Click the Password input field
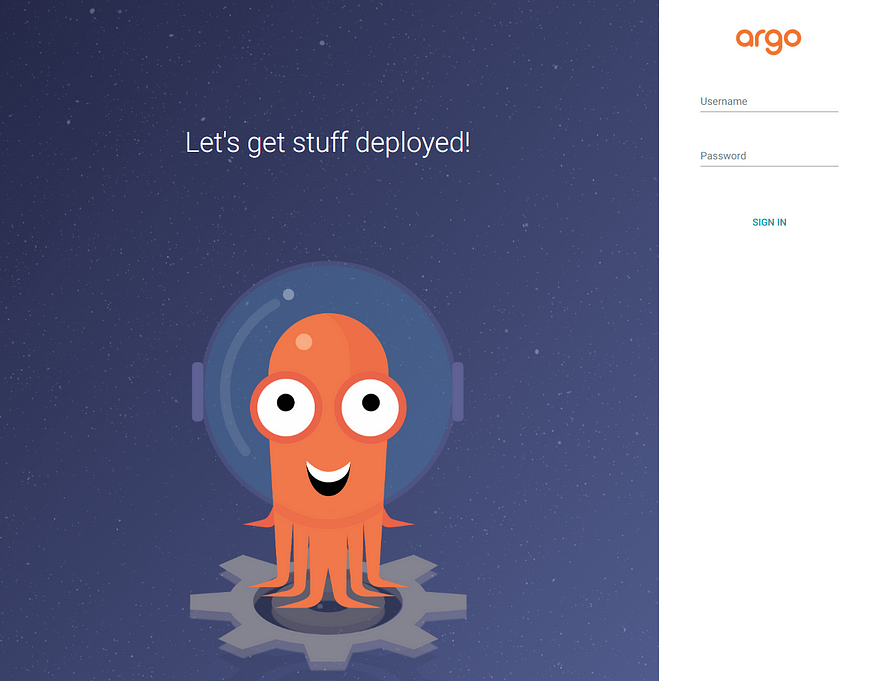The height and width of the screenshot is (681, 875). pos(769,156)
